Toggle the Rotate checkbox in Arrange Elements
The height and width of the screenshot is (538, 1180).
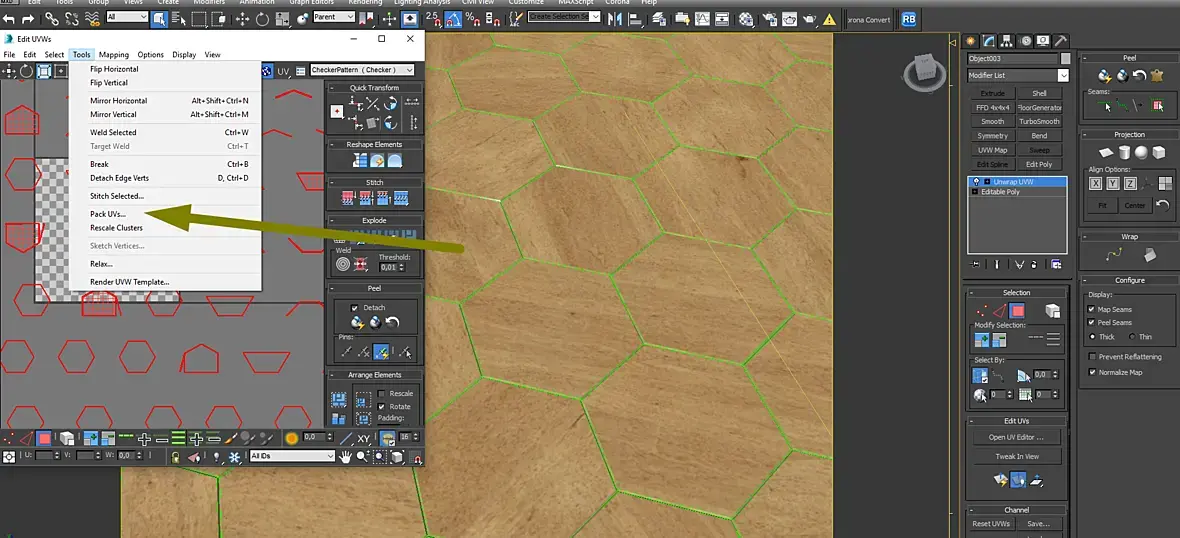[382, 407]
